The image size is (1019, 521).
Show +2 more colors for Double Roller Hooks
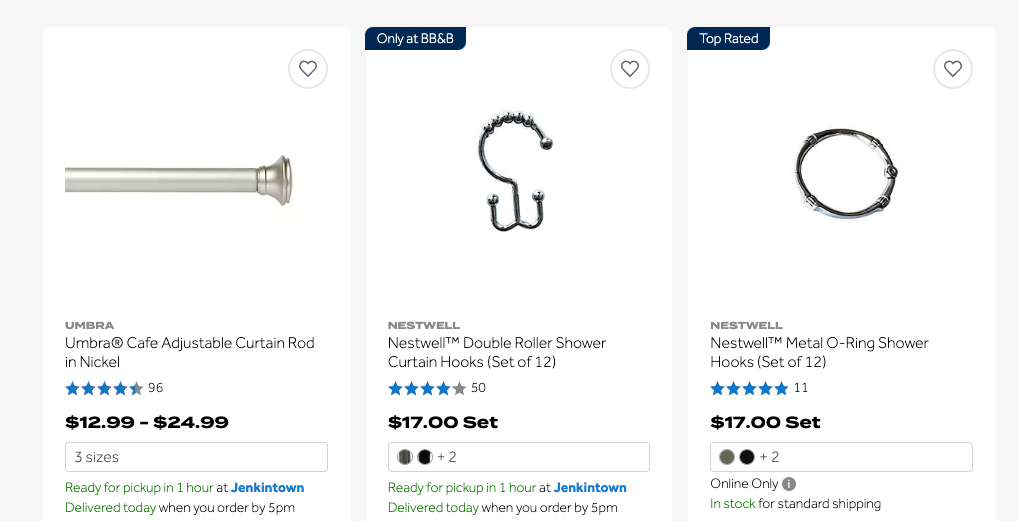[x=447, y=457]
